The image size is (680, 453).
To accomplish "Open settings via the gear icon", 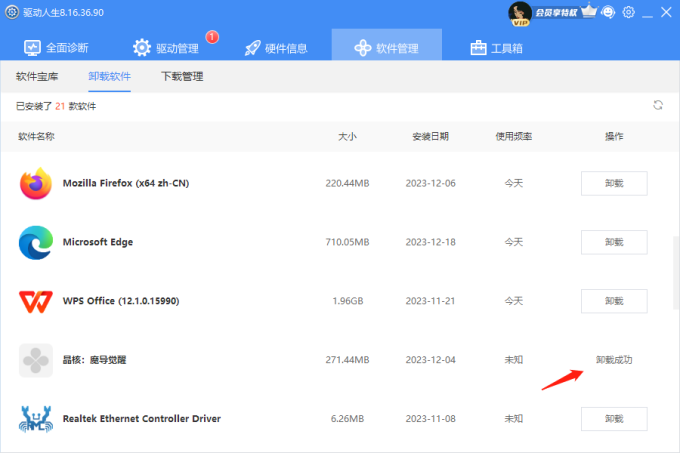I will click(629, 13).
